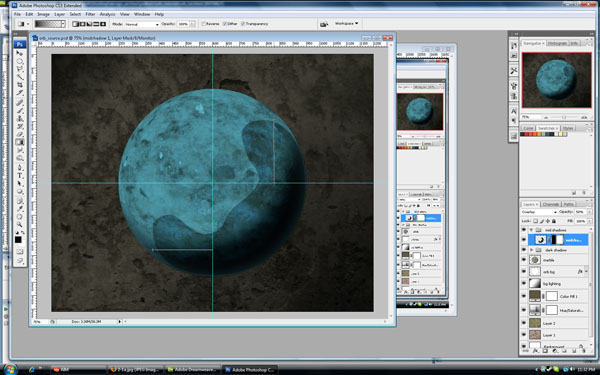600x375 pixels.
Task: Choose the linear gradient type button
Action: click(x=75, y=24)
